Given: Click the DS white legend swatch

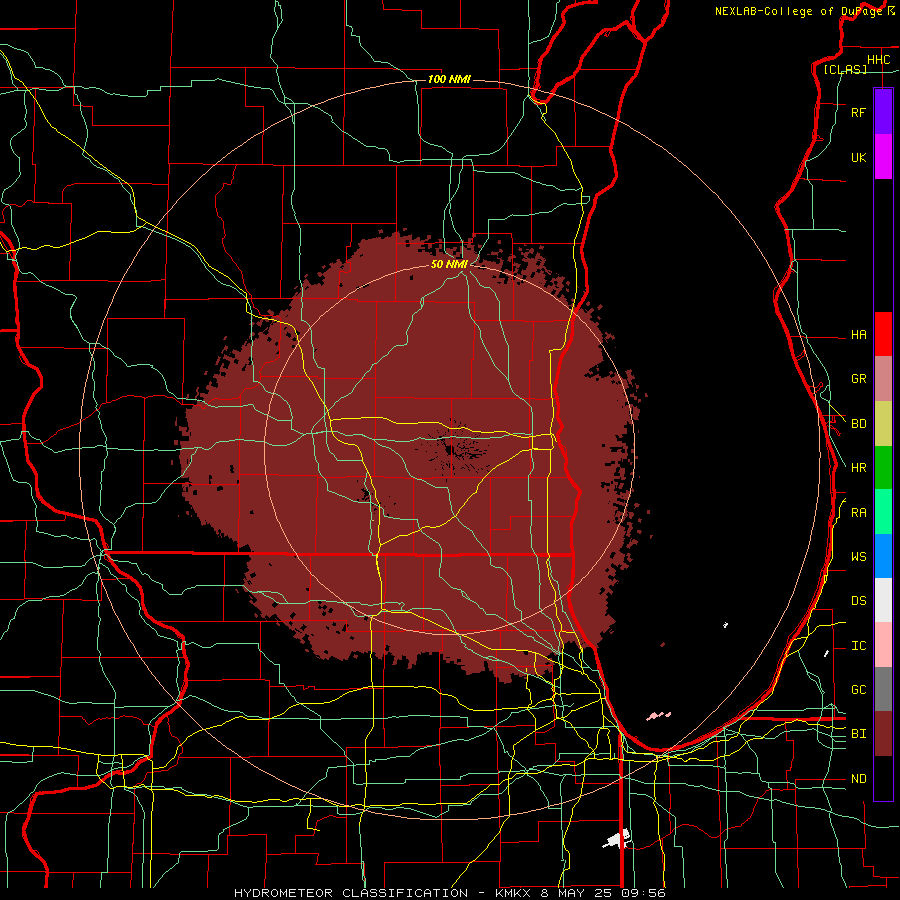Looking at the screenshot, I should 883,600.
